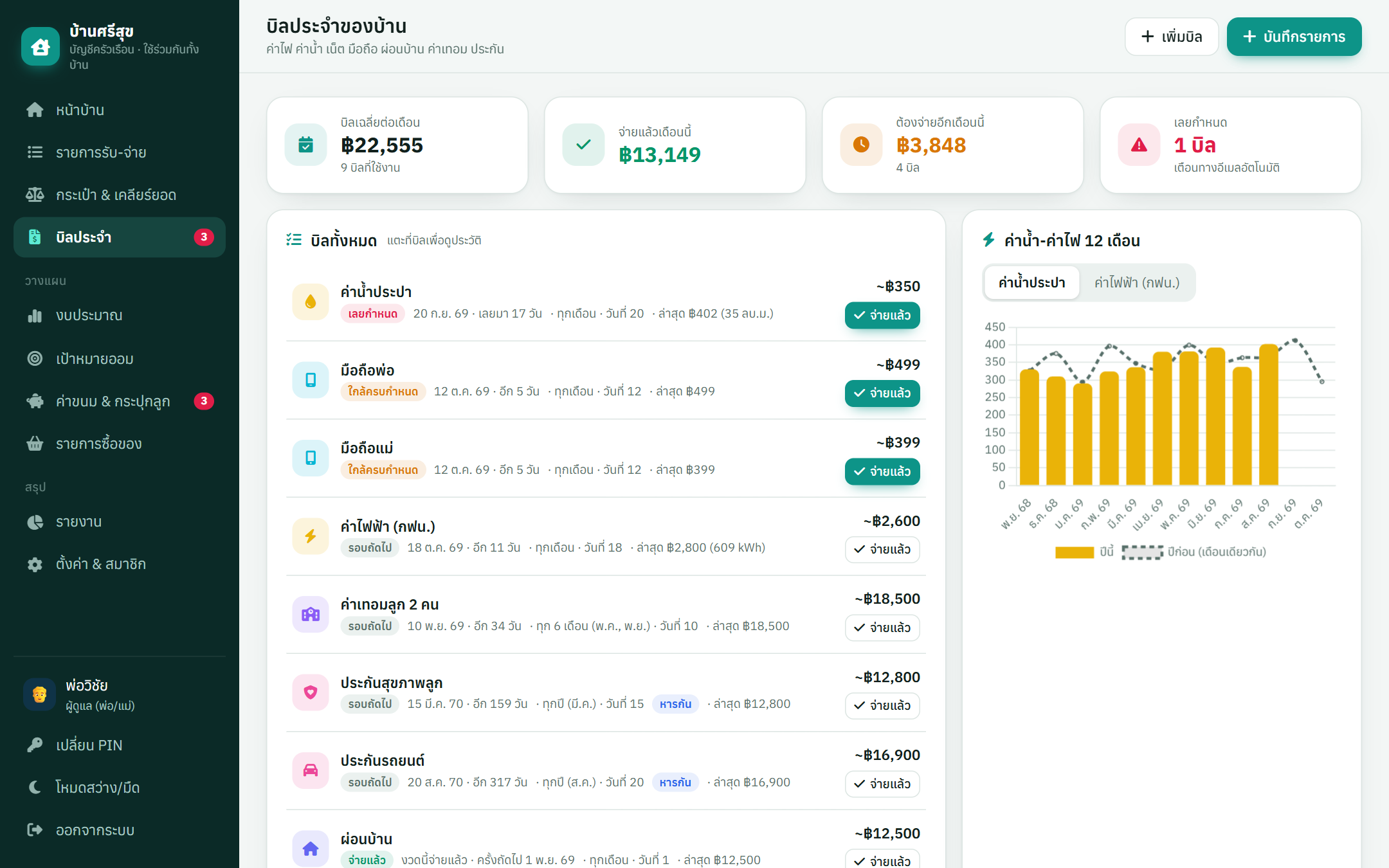The height and width of the screenshot is (868, 1389).
Task: Click the บันทึกรายการ button
Action: click(1294, 37)
